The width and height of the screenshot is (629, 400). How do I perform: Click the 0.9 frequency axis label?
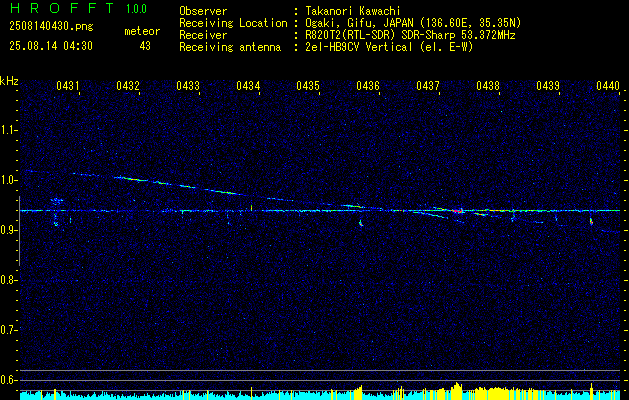pos(8,230)
